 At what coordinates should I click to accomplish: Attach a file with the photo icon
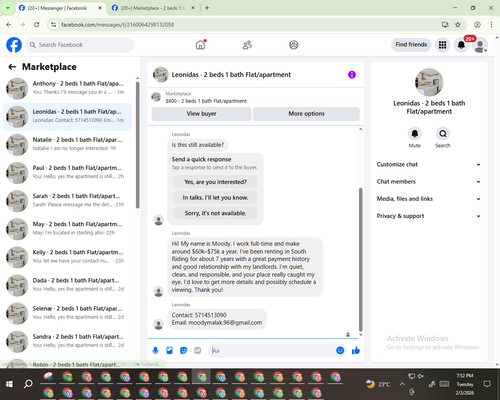(x=169, y=350)
